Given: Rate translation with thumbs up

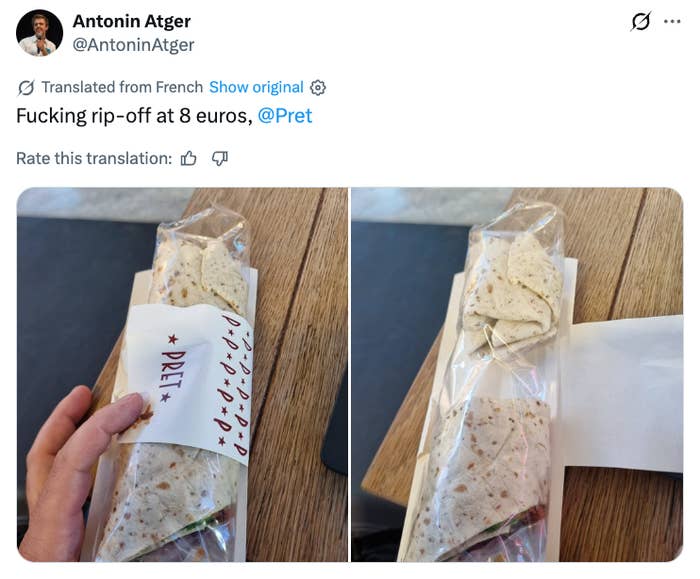Looking at the screenshot, I should click(188, 158).
